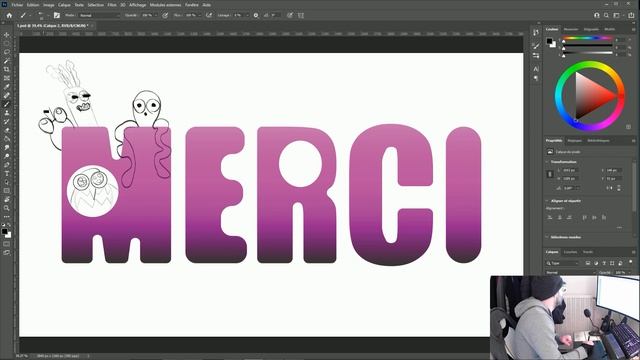Select the Zoom tool

click(x=7, y=208)
